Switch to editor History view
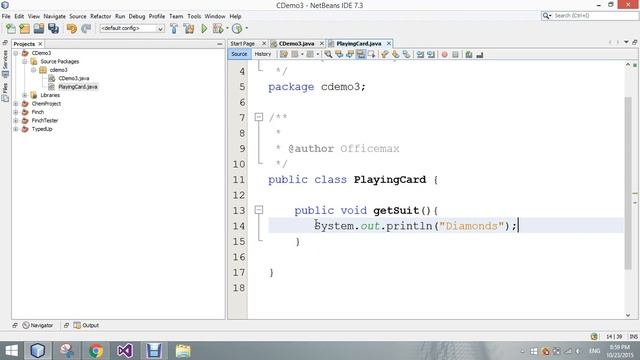 pyautogui.click(x=263, y=54)
